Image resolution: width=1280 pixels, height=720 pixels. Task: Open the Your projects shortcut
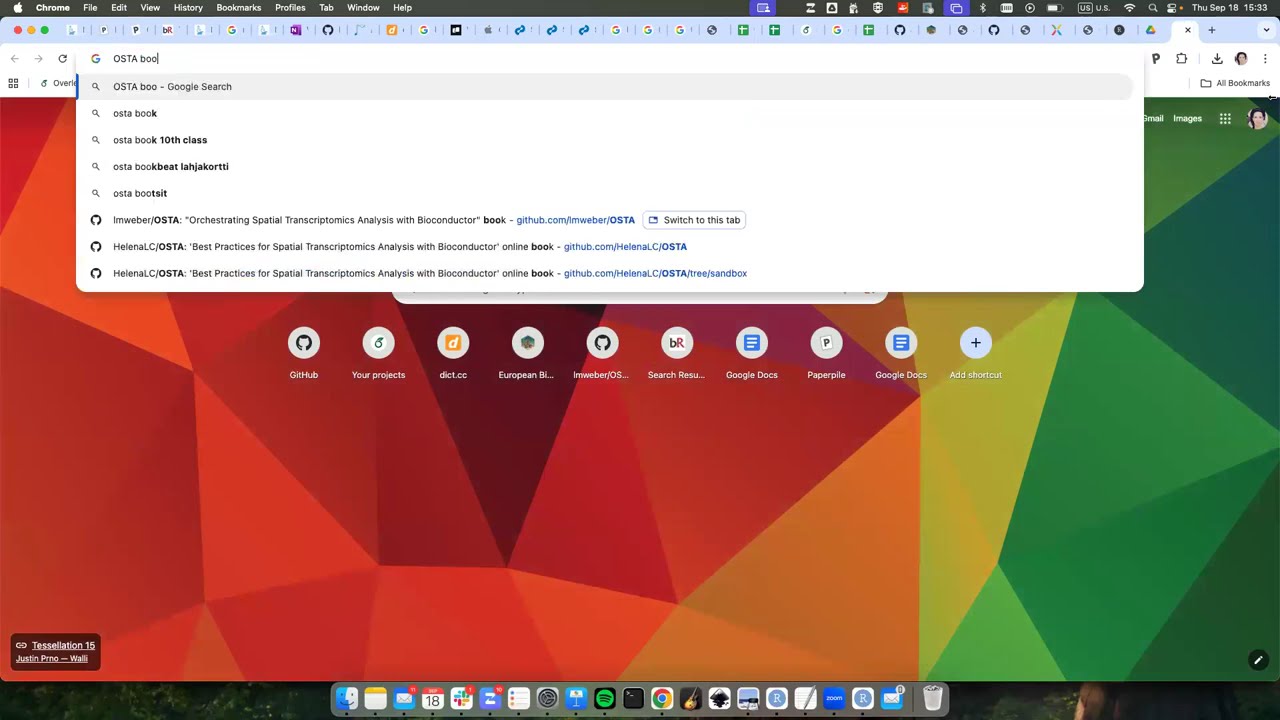(x=378, y=354)
